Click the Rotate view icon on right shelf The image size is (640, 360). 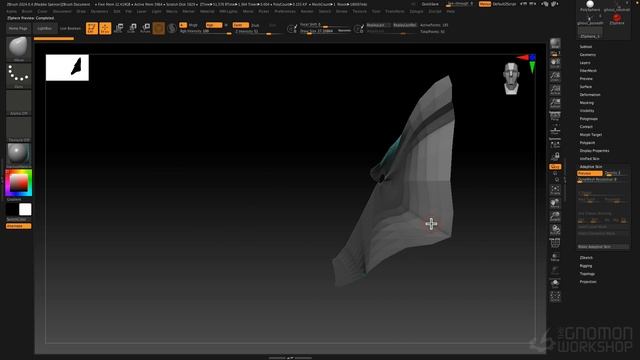coord(555,230)
